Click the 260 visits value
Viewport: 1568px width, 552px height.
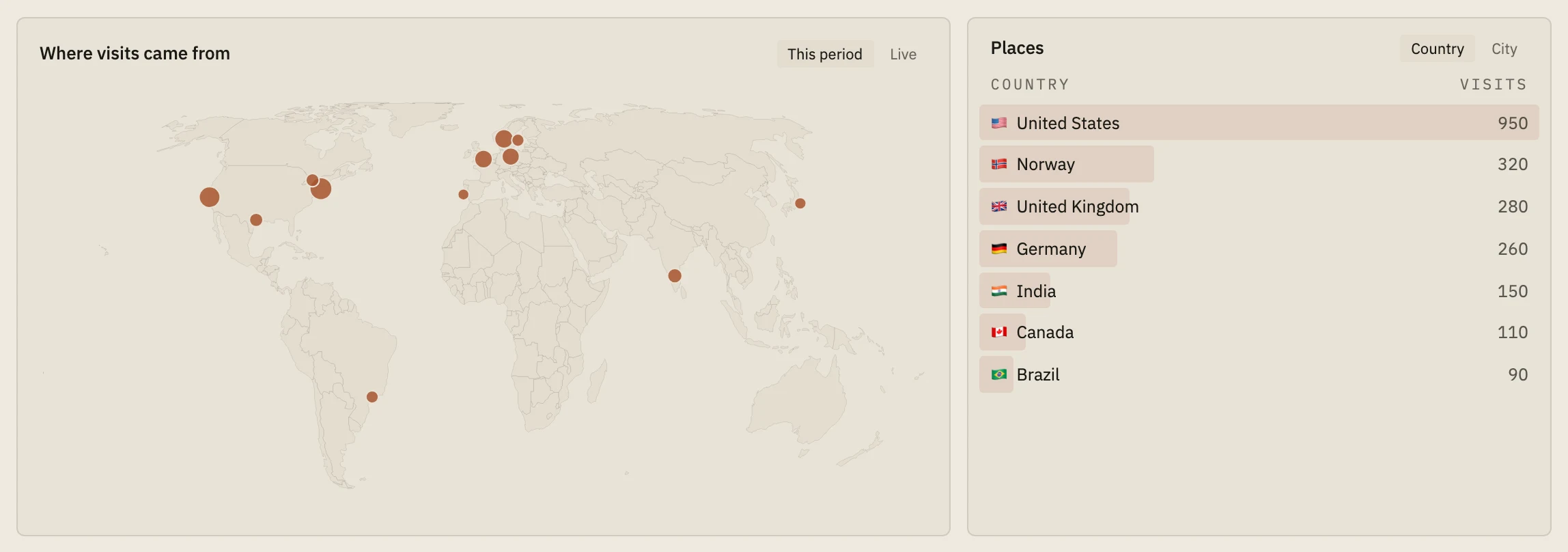tap(1513, 249)
